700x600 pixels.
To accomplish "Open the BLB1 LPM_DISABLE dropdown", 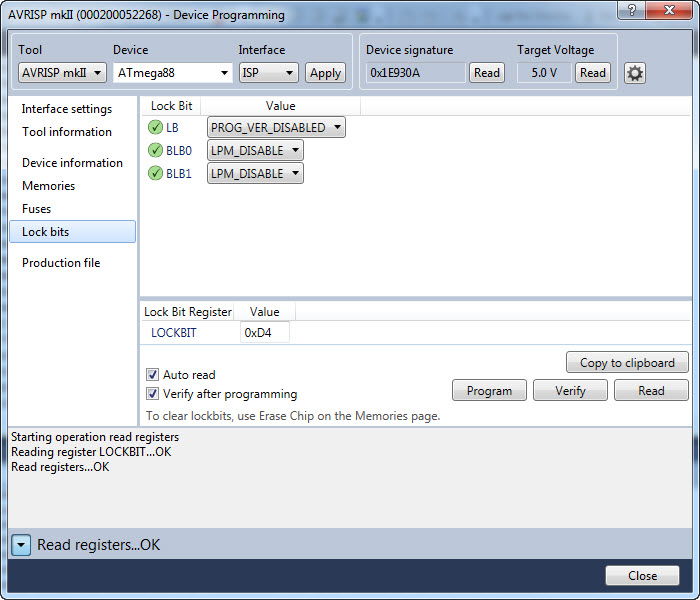I will pyautogui.click(x=255, y=173).
